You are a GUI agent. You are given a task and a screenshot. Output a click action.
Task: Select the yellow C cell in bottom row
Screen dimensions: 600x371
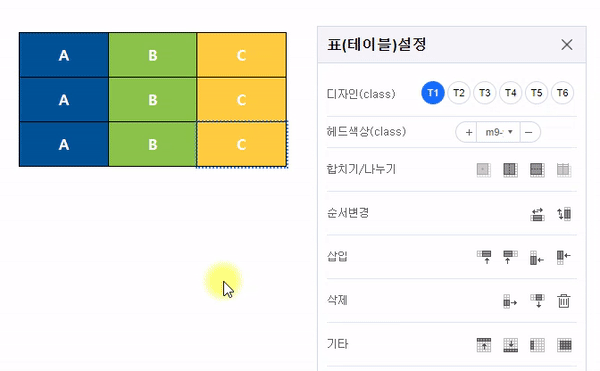tap(241, 145)
